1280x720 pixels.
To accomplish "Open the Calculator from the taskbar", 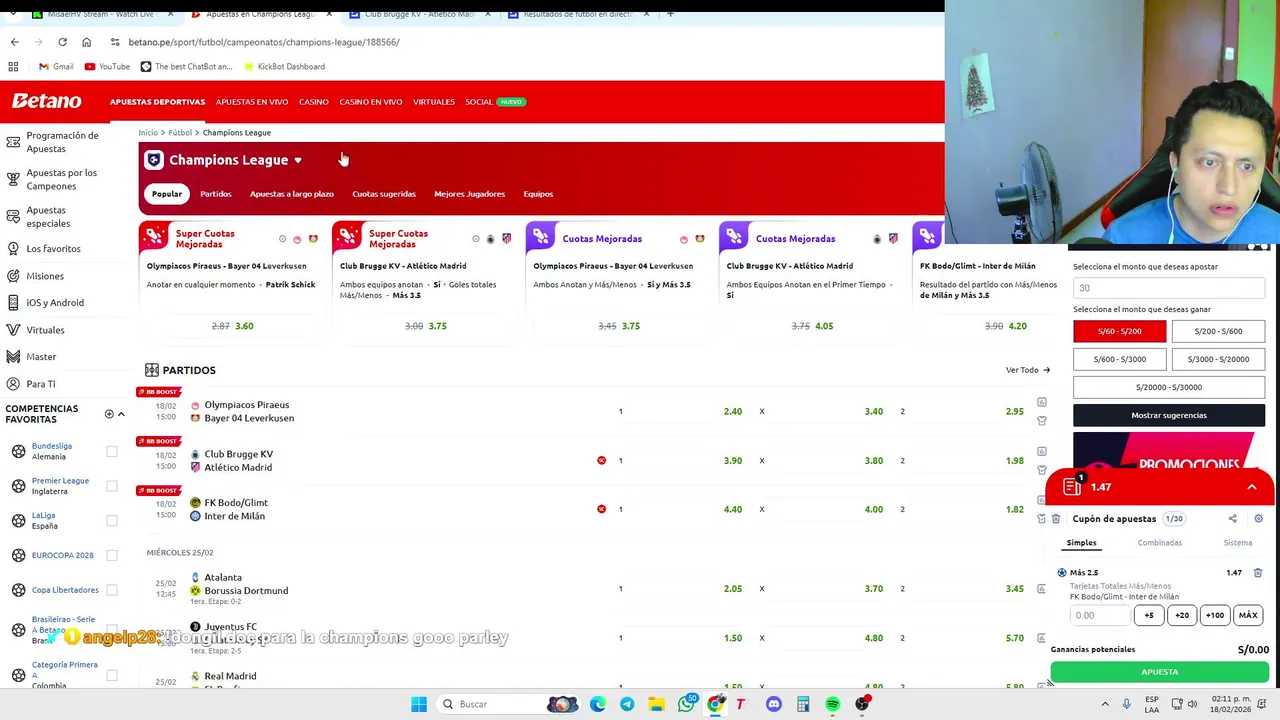I will tap(803, 704).
